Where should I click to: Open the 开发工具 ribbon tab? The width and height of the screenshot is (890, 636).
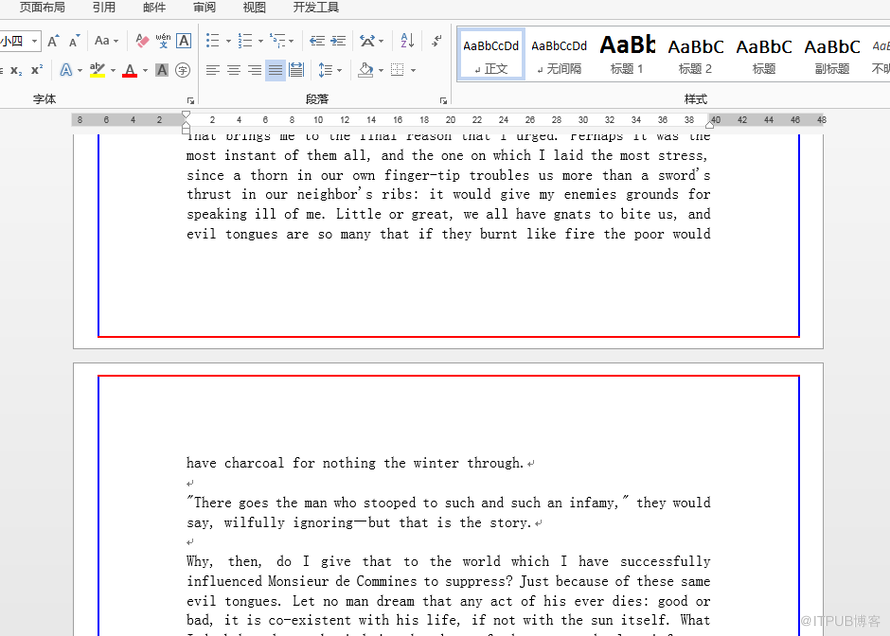point(316,7)
